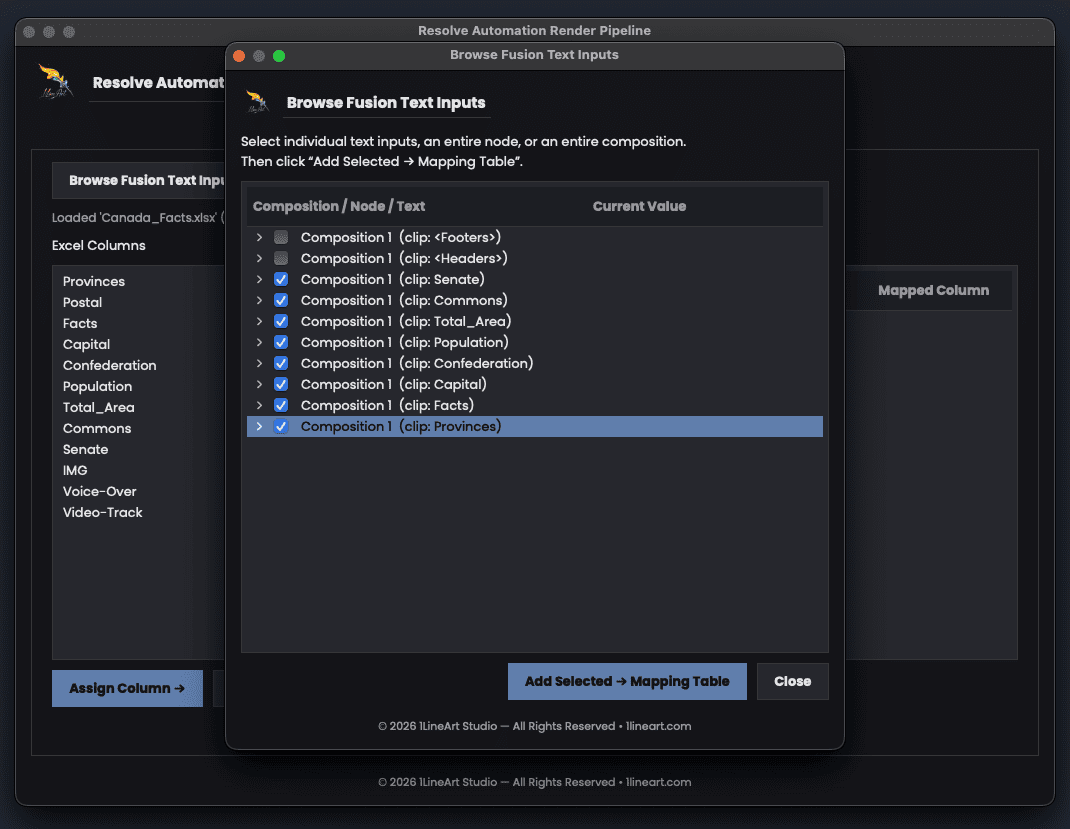The width and height of the screenshot is (1070, 829).
Task: Select Video-Track in Excel Columns list
Action: (102, 512)
